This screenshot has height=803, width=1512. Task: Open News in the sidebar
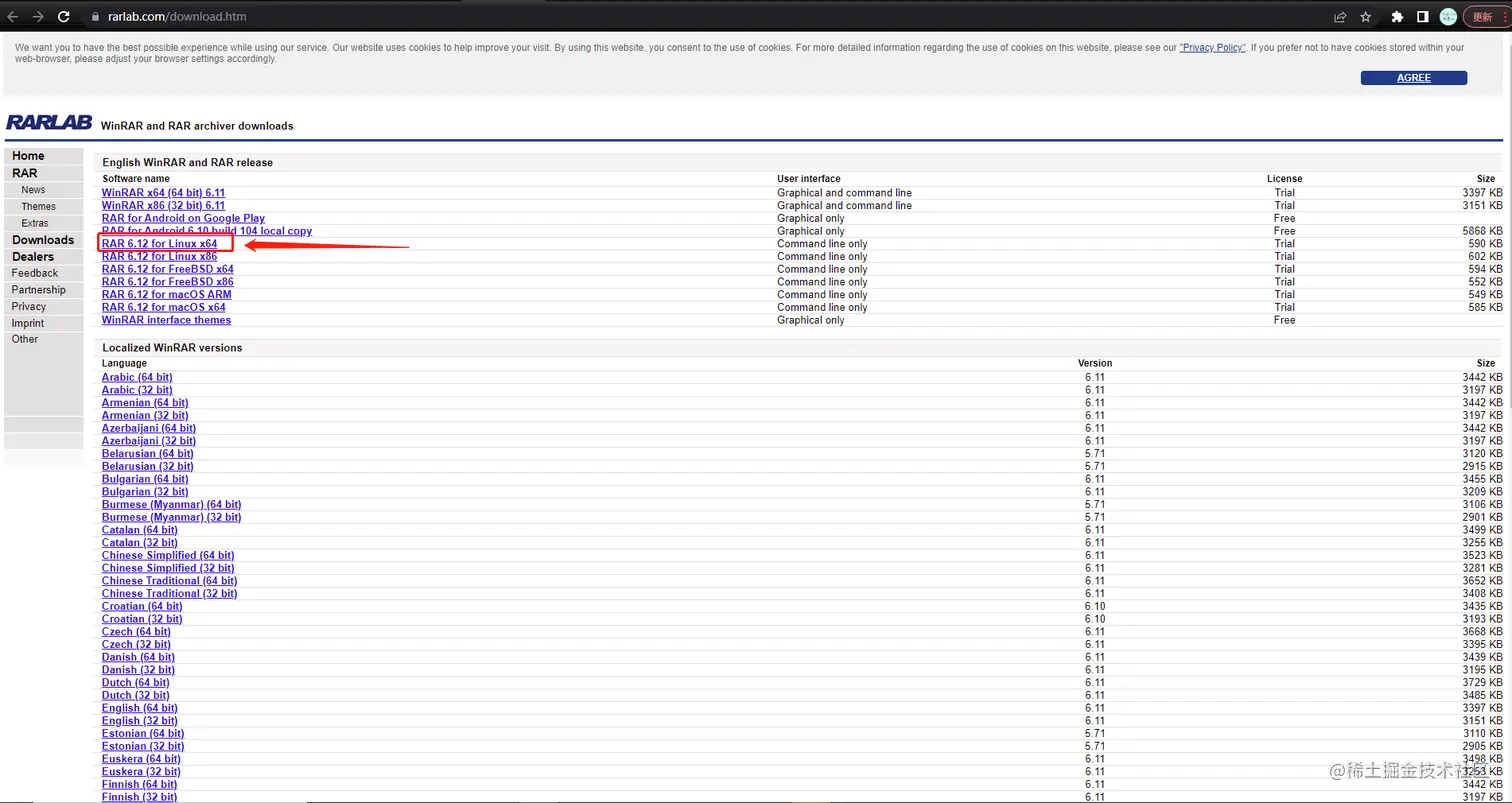tap(33, 190)
